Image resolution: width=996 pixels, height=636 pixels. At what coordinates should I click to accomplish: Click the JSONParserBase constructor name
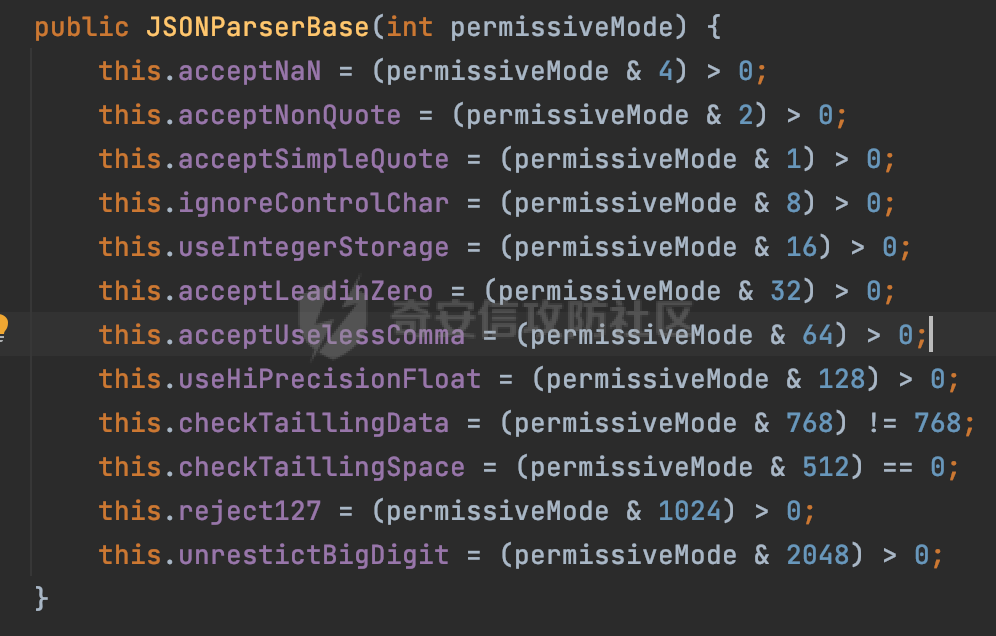(x=257, y=27)
